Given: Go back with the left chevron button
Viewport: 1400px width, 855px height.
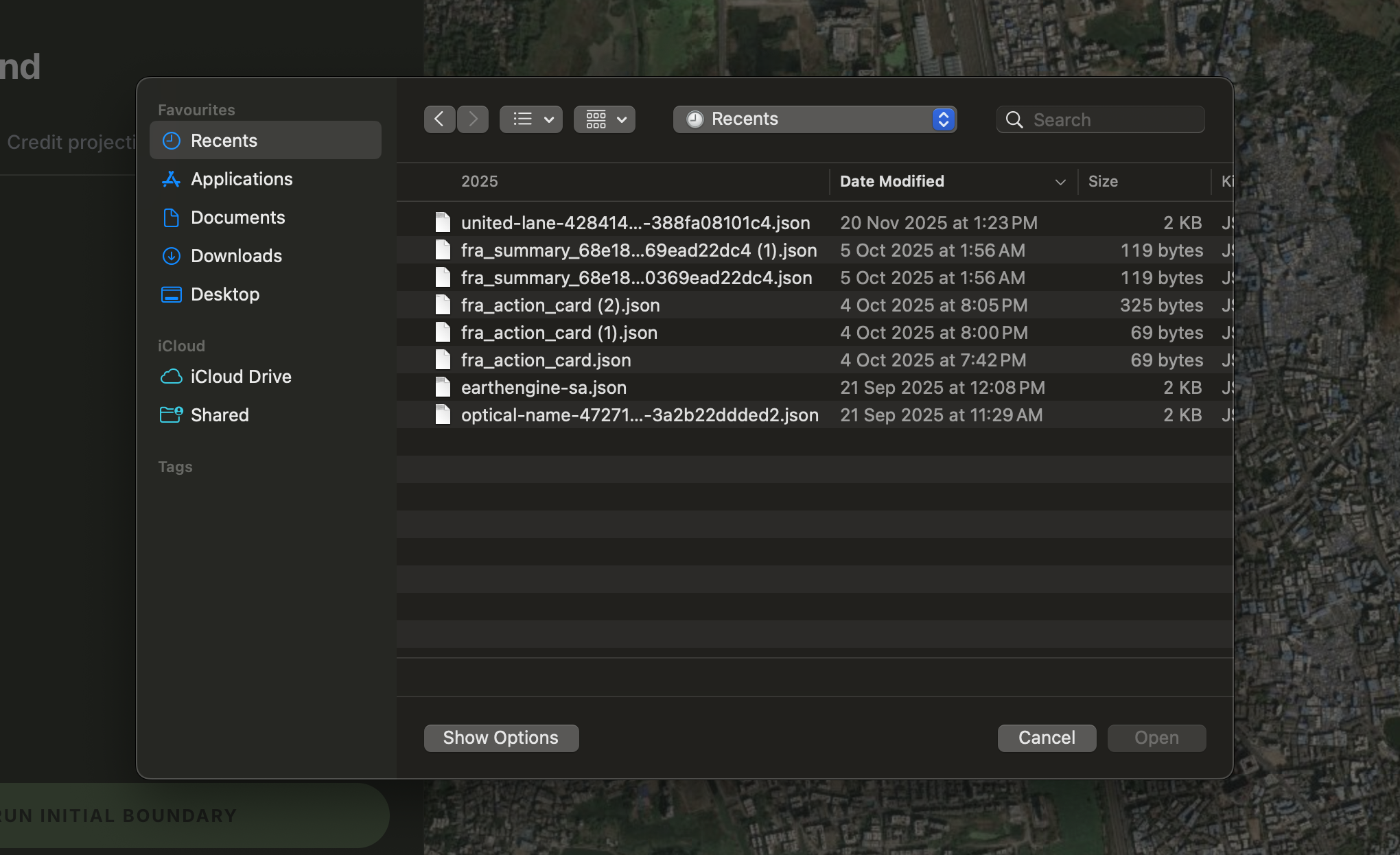Looking at the screenshot, I should point(439,119).
